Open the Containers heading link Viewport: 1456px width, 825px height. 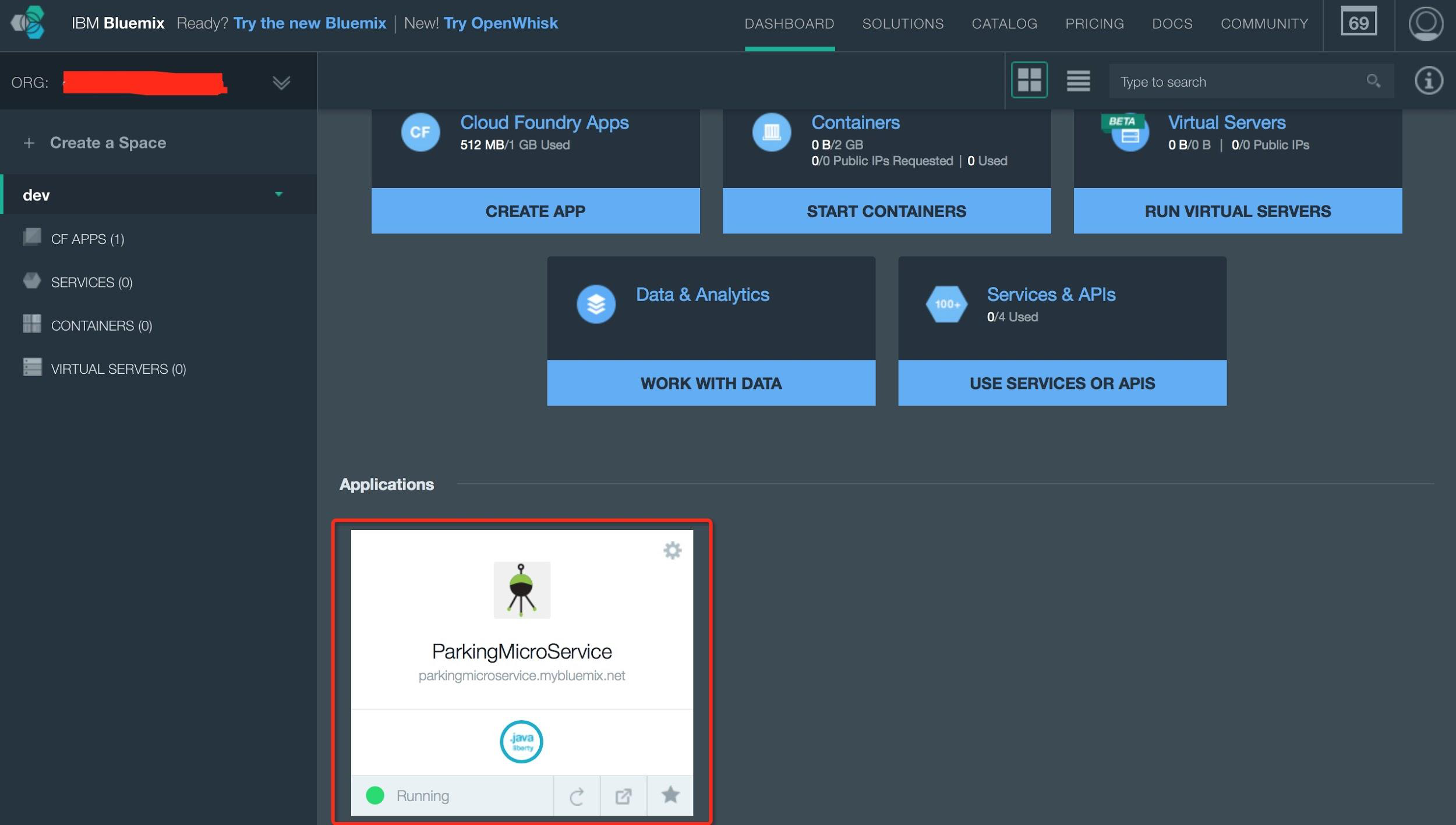[855, 122]
